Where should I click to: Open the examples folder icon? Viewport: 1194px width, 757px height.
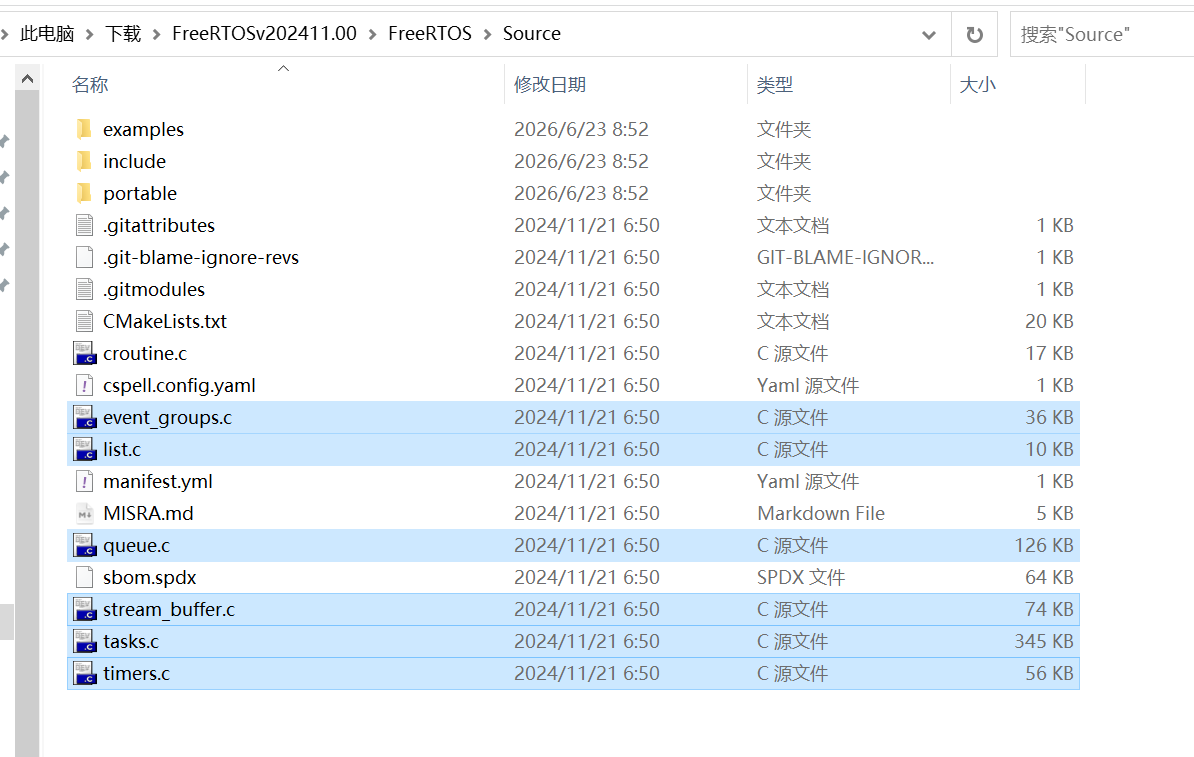click(x=85, y=129)
